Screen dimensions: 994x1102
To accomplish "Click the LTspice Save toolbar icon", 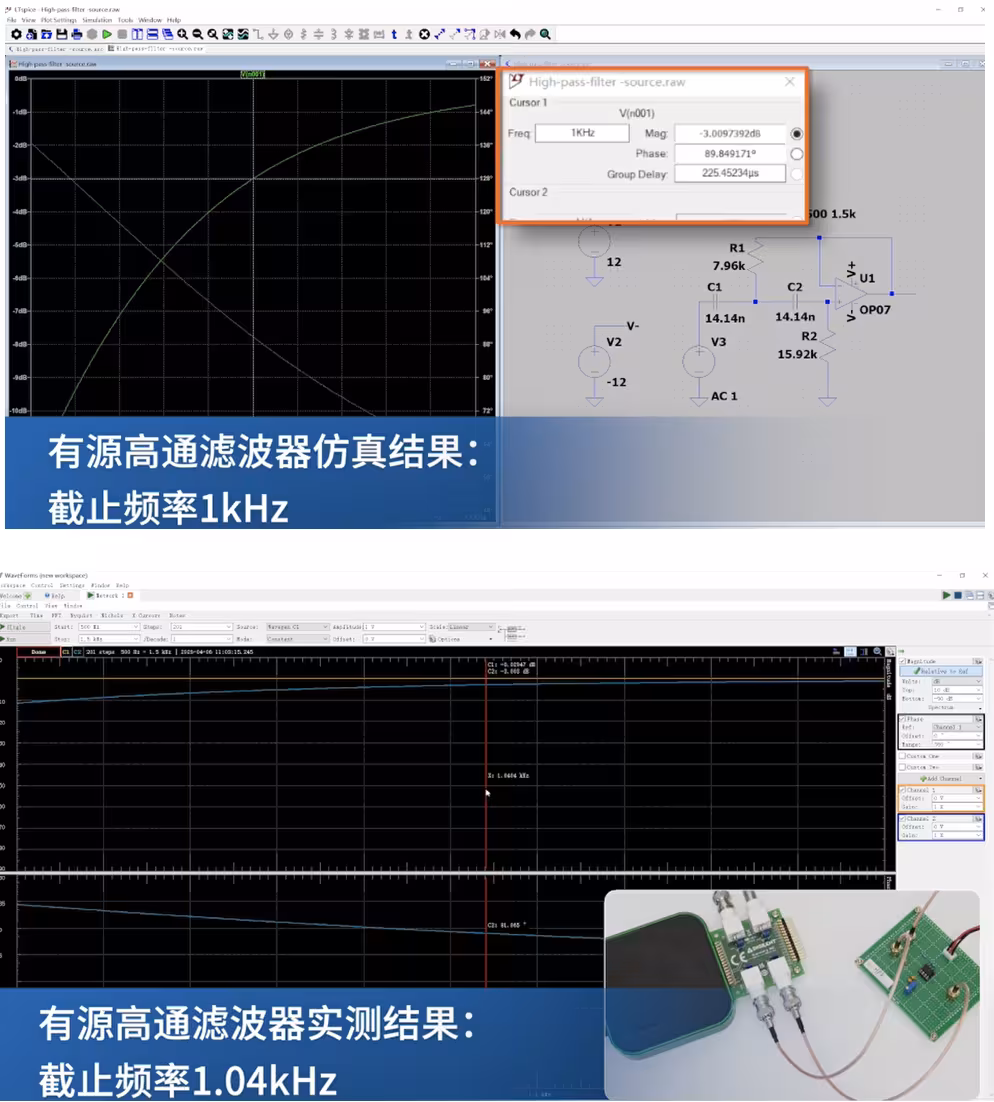I will click(62, 34).
